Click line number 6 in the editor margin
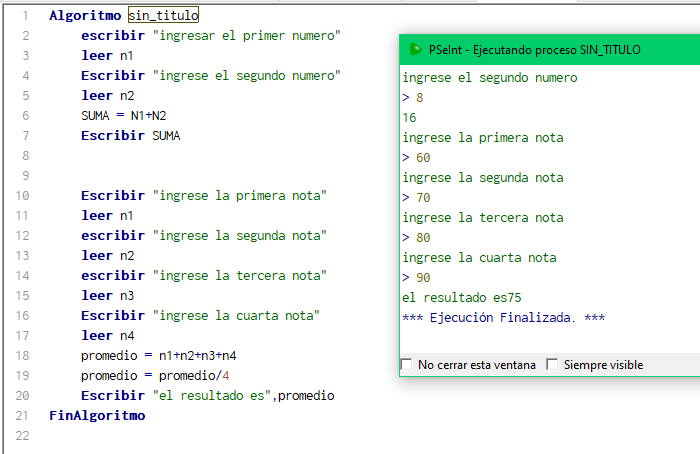This screenshot has width=700, height=454. (25, 116)
